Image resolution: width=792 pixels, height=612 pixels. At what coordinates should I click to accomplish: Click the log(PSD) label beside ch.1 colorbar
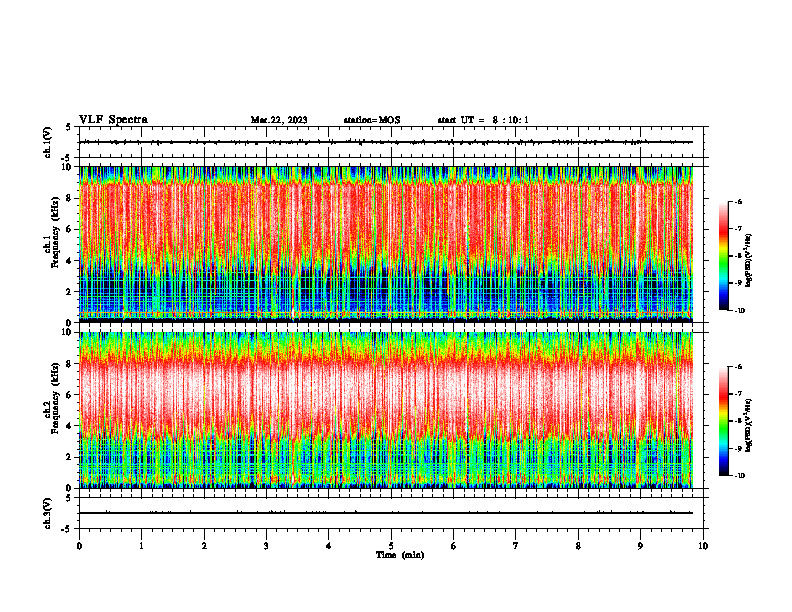tap(749, 261)
